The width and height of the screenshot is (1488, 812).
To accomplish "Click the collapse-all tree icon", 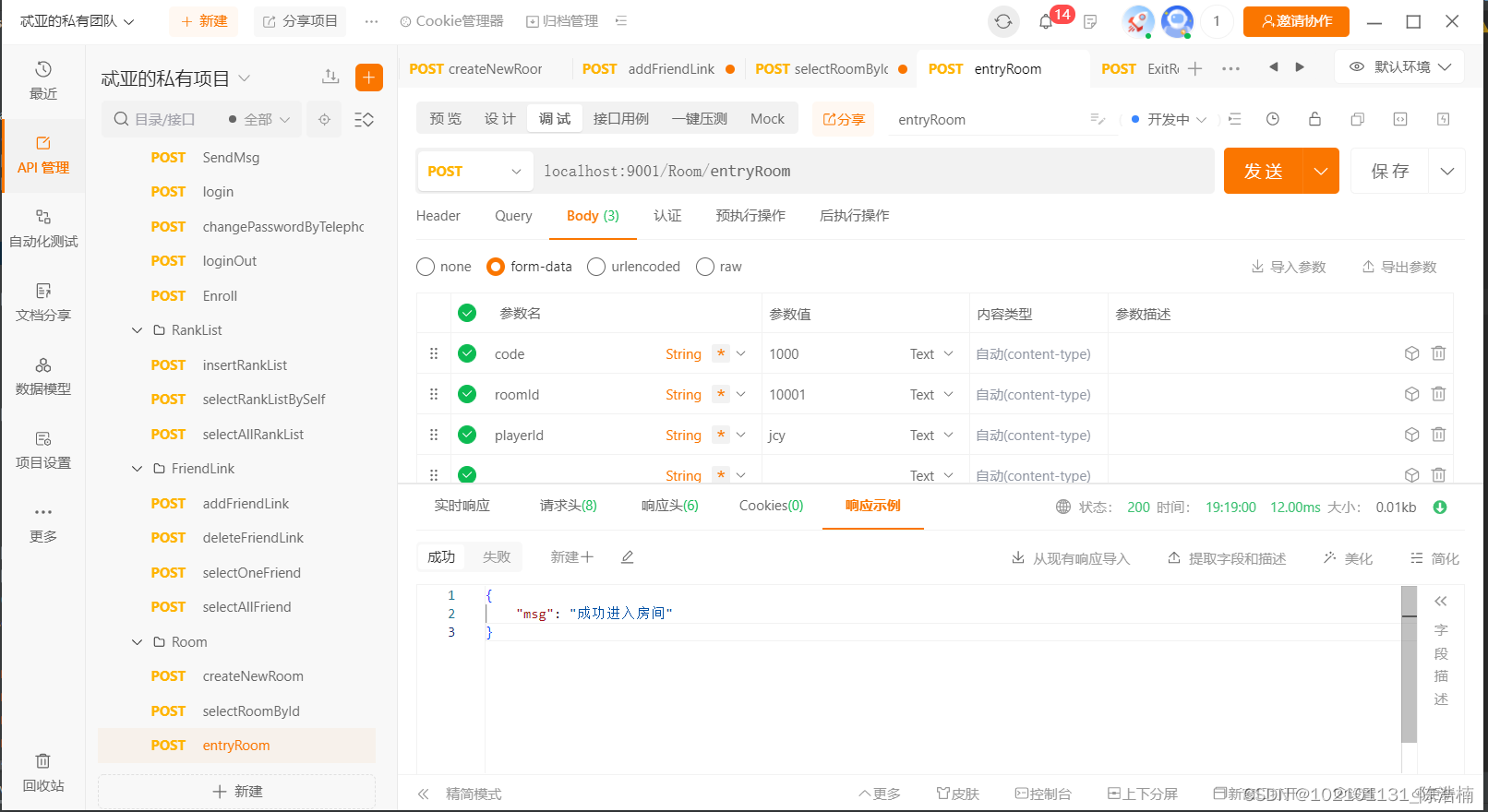I will [x=365, y=120].
